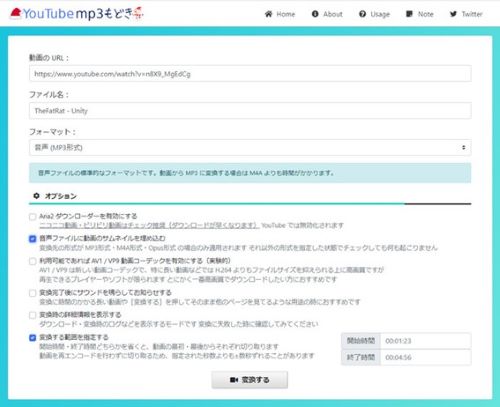500x407 pixels.
Task: Click the フォーマット label
Action: [52, 132]
